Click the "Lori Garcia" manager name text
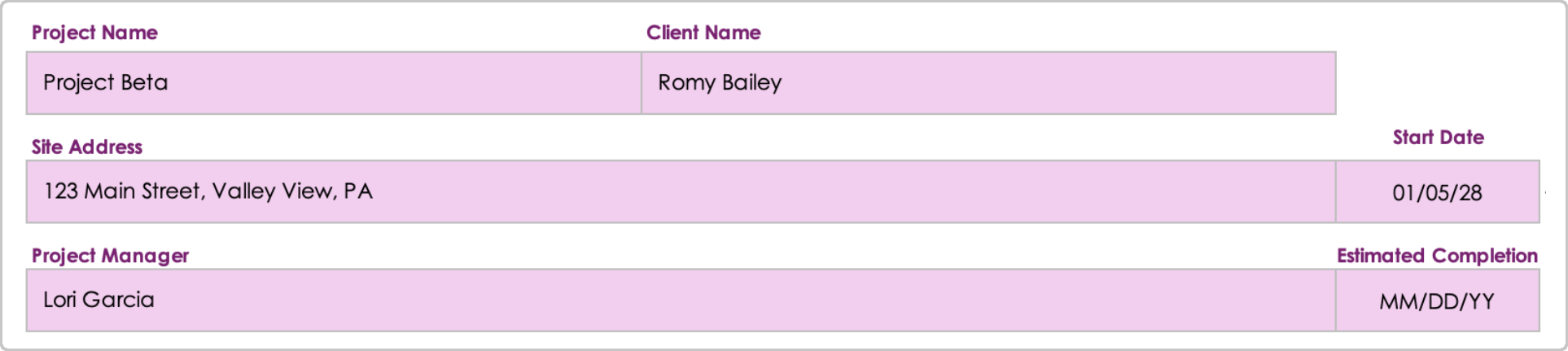The height and width of the screenshot is (351, 1568). [x=99, y=300]
